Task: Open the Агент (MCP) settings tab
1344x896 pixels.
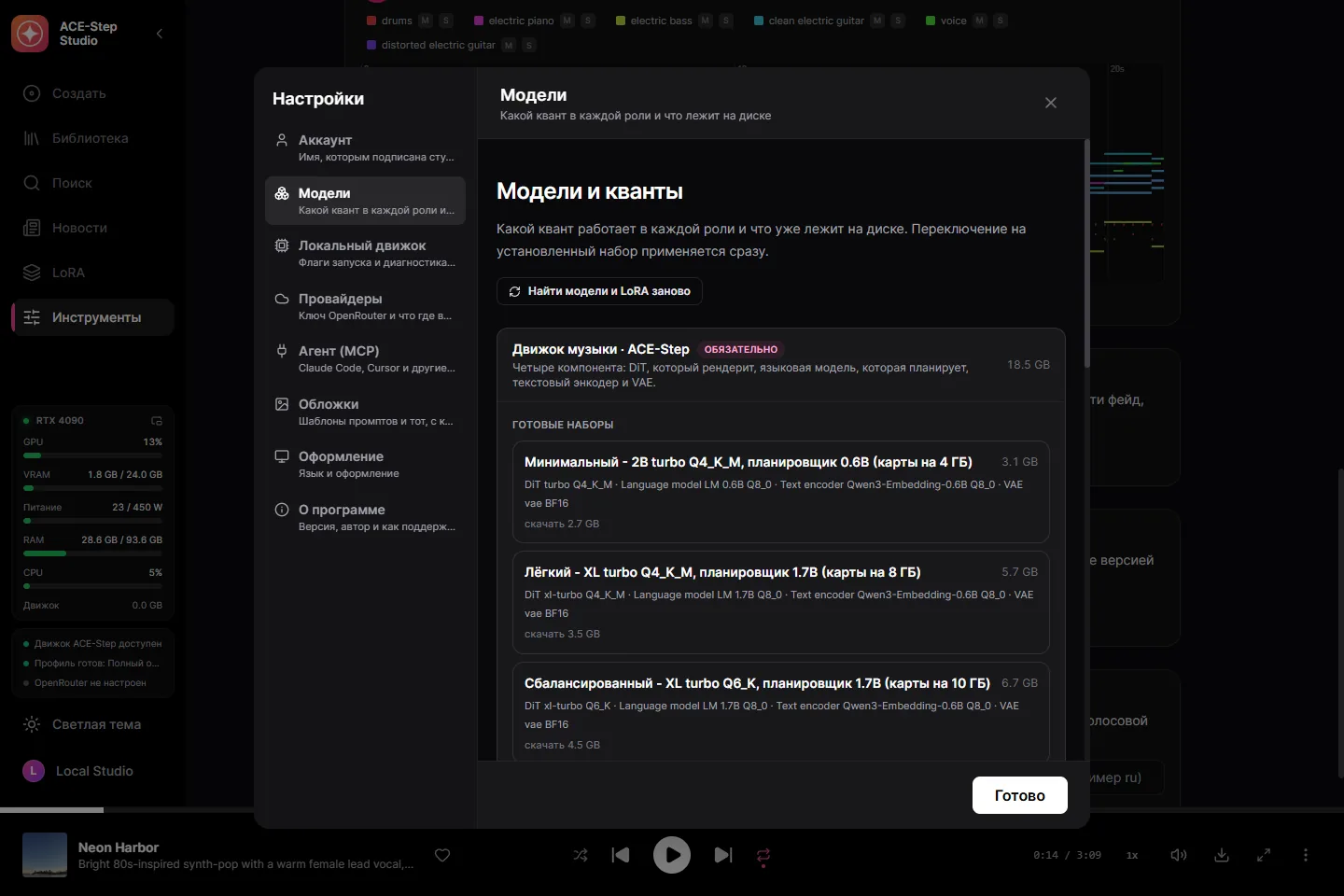Action: coord(365,358)
